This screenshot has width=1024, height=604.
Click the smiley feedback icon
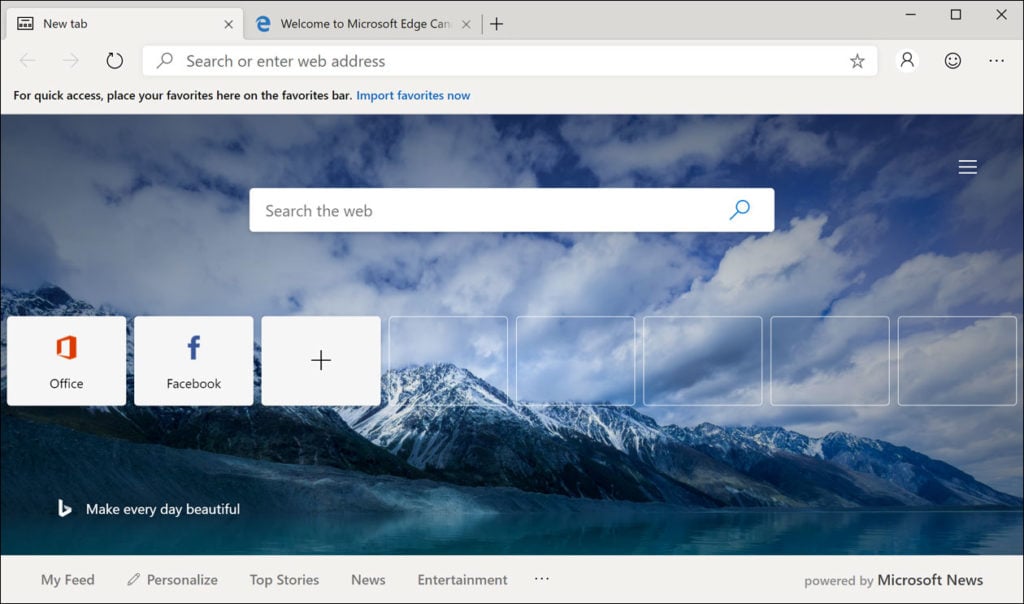pyautogui.click(x=951, y=60)
